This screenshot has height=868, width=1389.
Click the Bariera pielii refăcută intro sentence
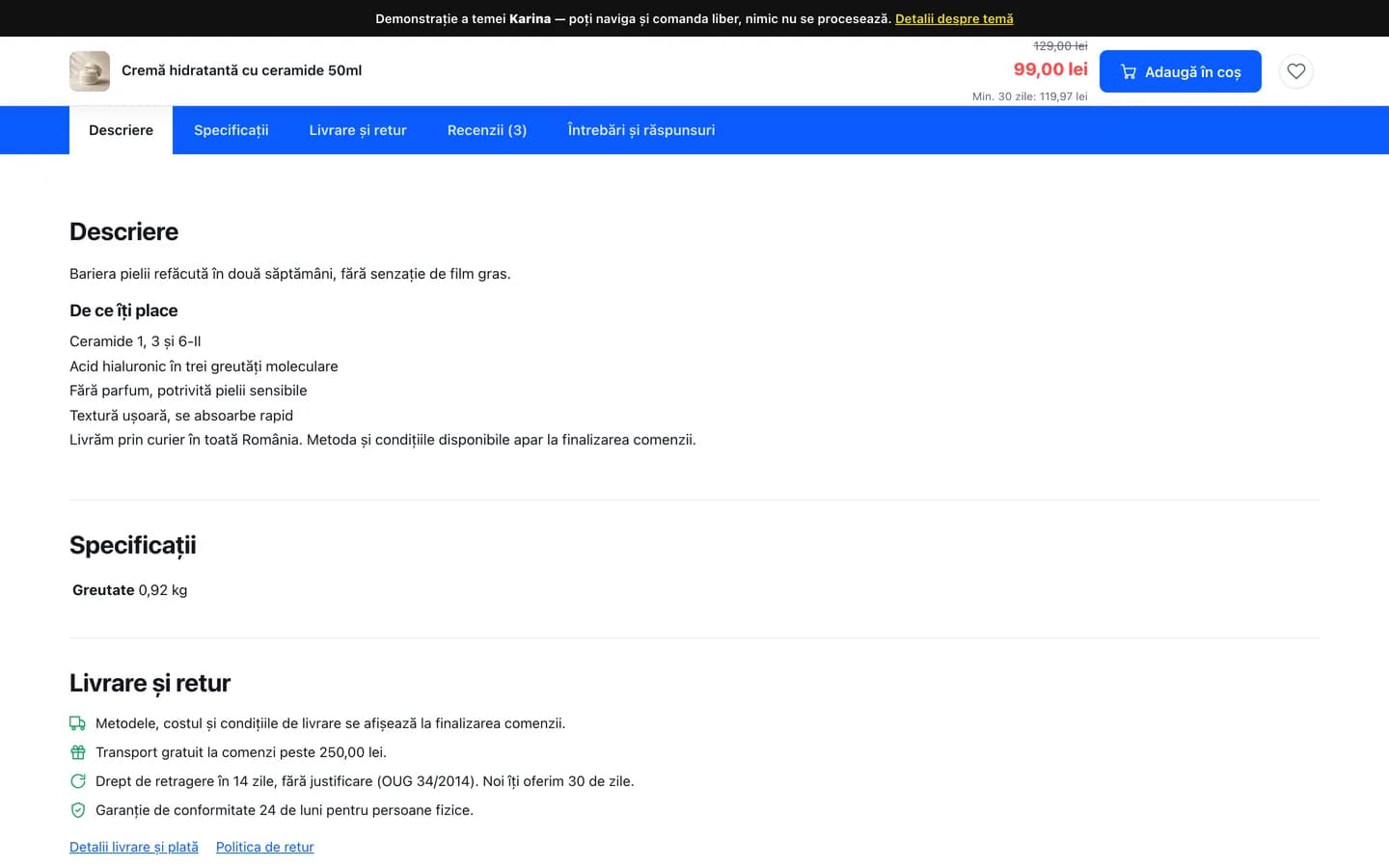290,274
